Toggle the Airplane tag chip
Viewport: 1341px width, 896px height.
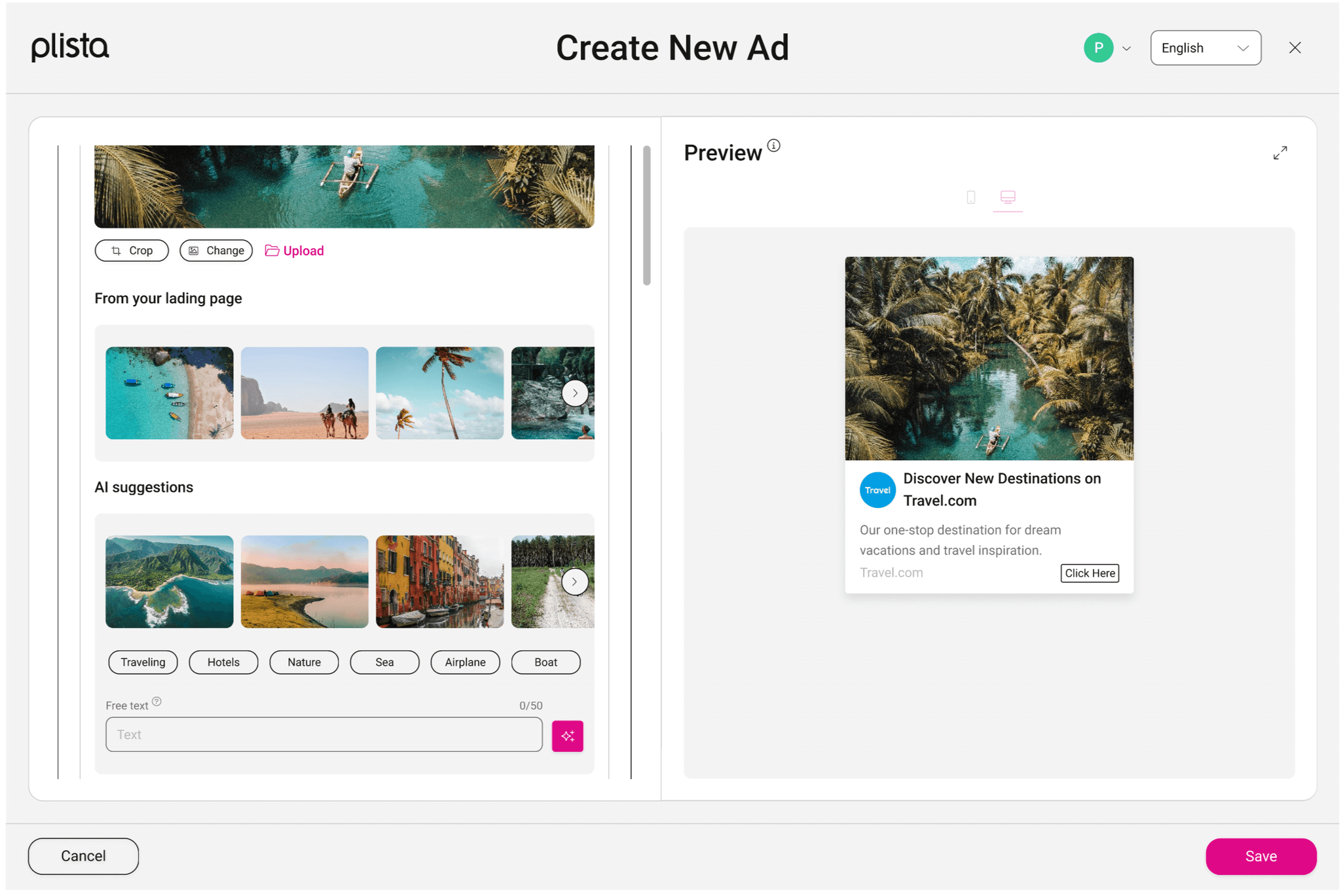point(465,662)
